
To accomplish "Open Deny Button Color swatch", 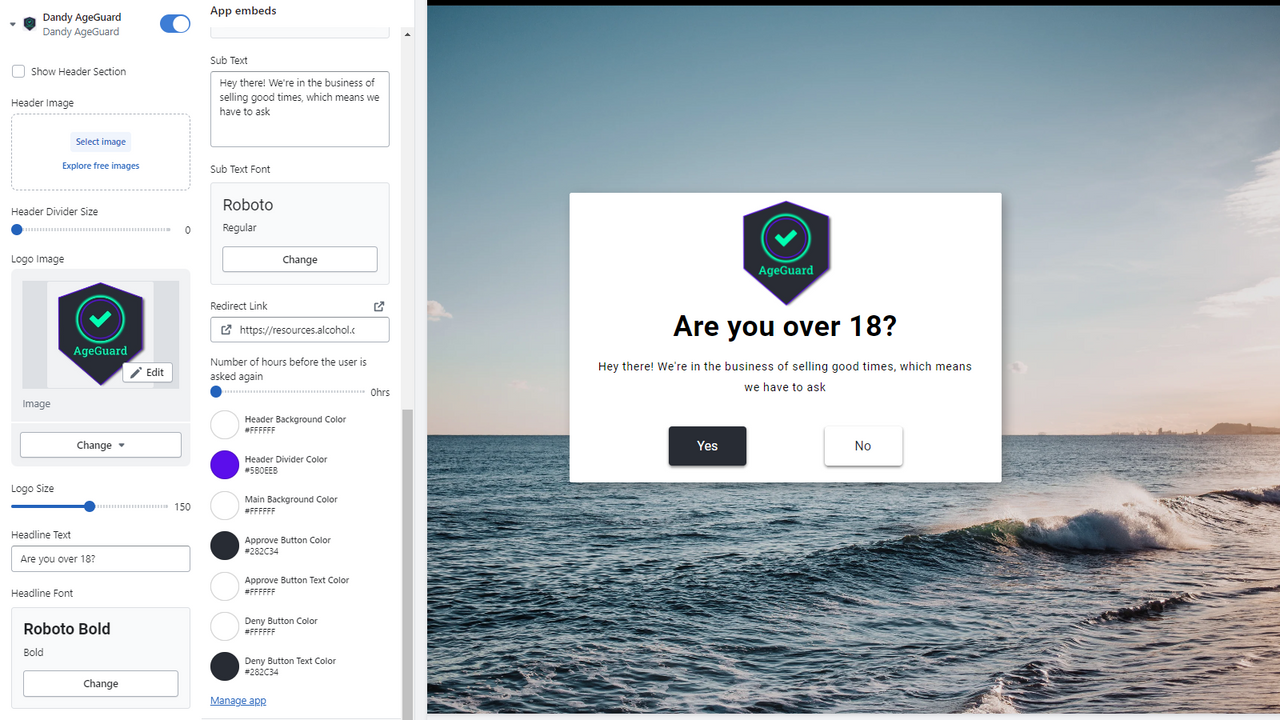I will click(225, 626).
